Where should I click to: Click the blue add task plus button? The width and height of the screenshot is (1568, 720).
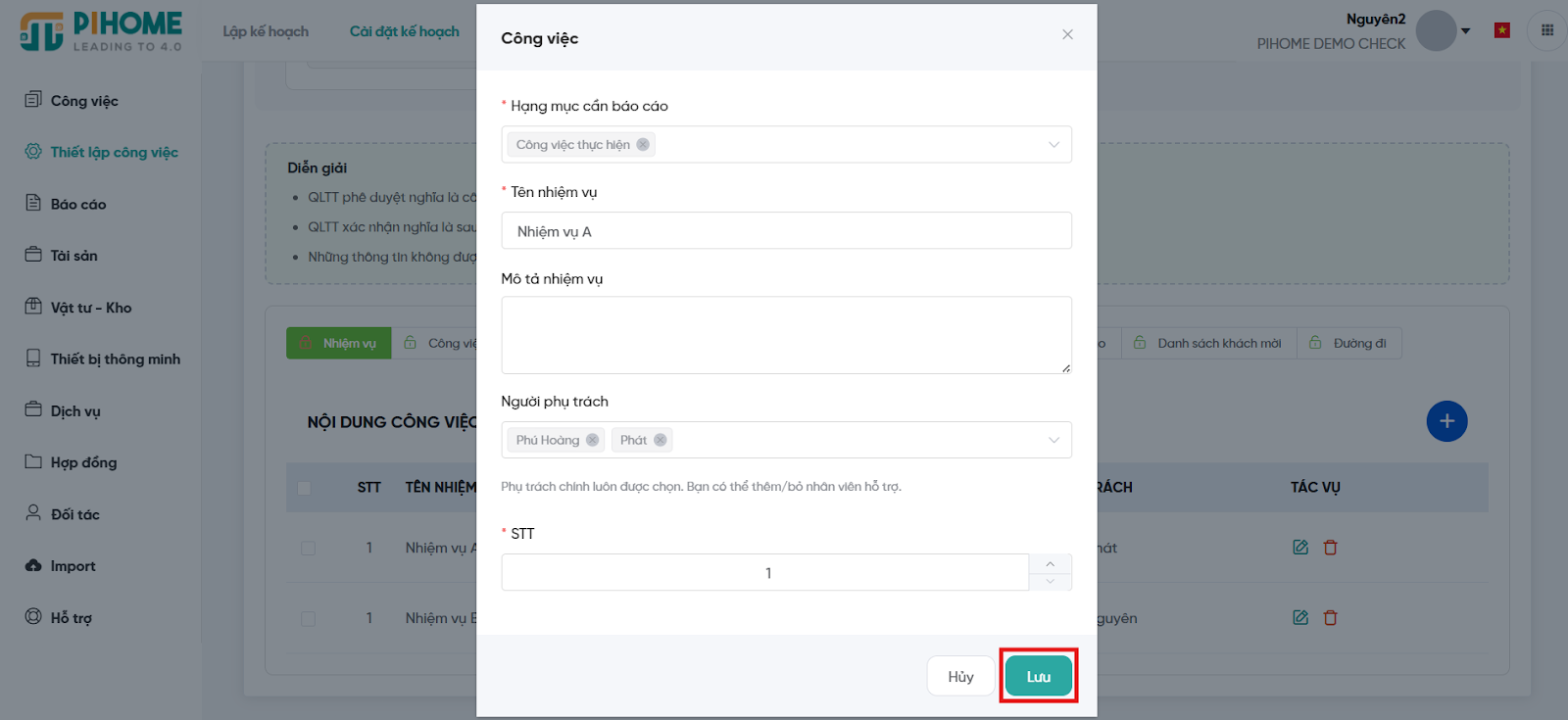(x=1446, y=421)
